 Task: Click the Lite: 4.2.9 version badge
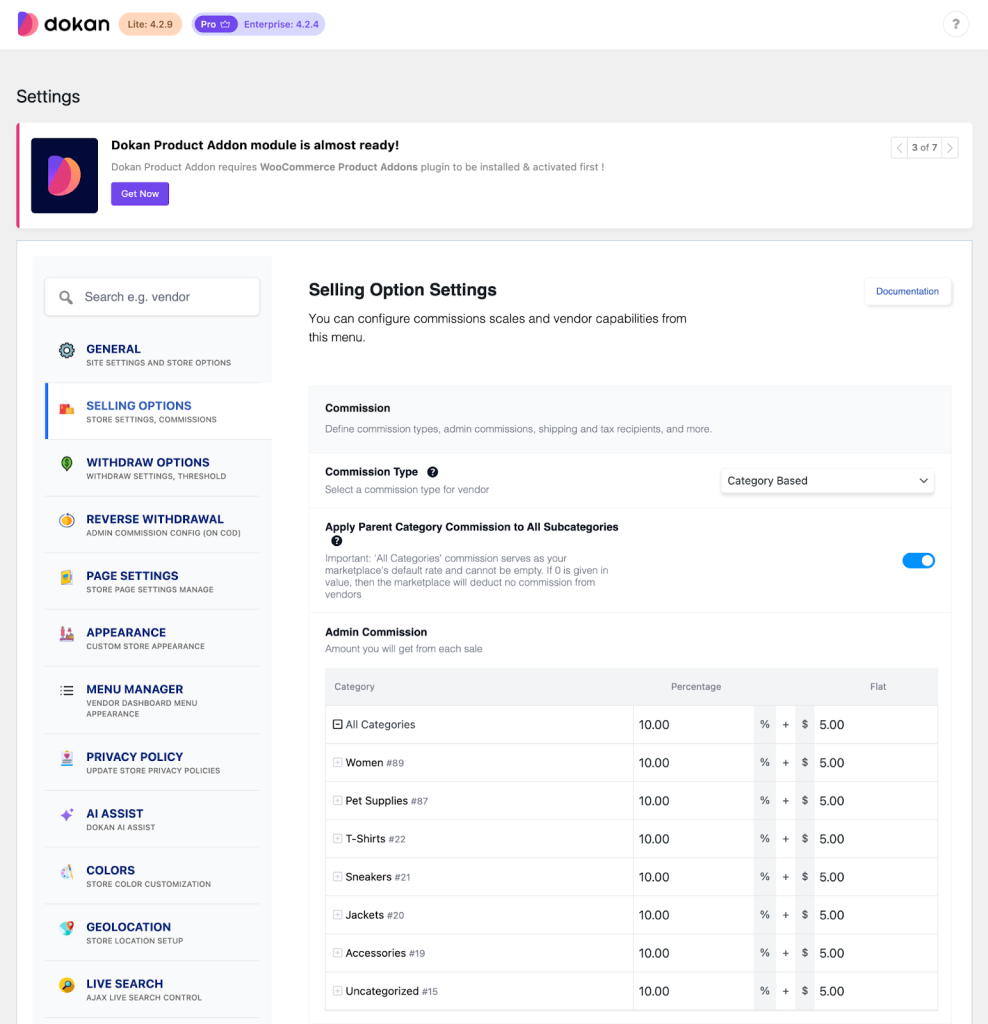click(x=150, y=24)
